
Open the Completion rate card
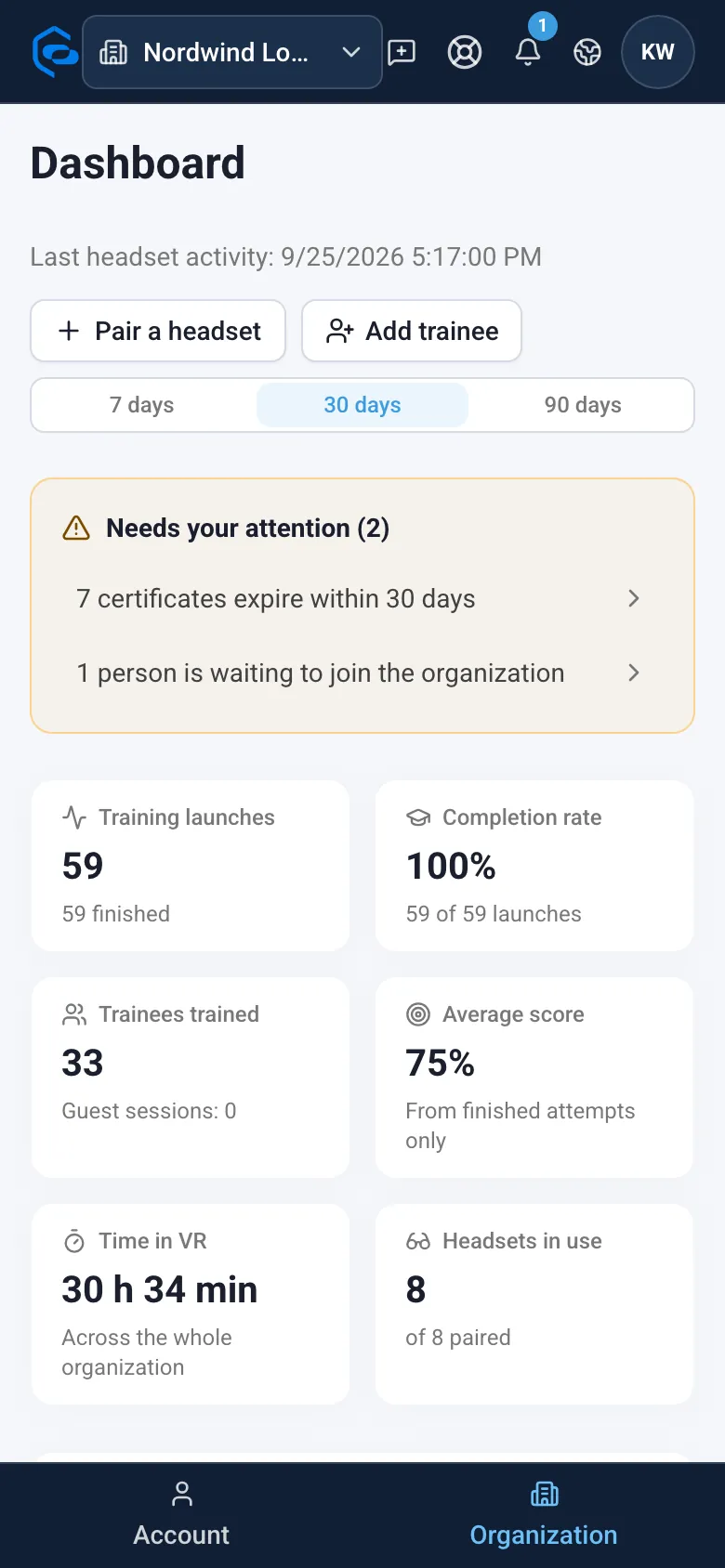(x=534, y=866)
